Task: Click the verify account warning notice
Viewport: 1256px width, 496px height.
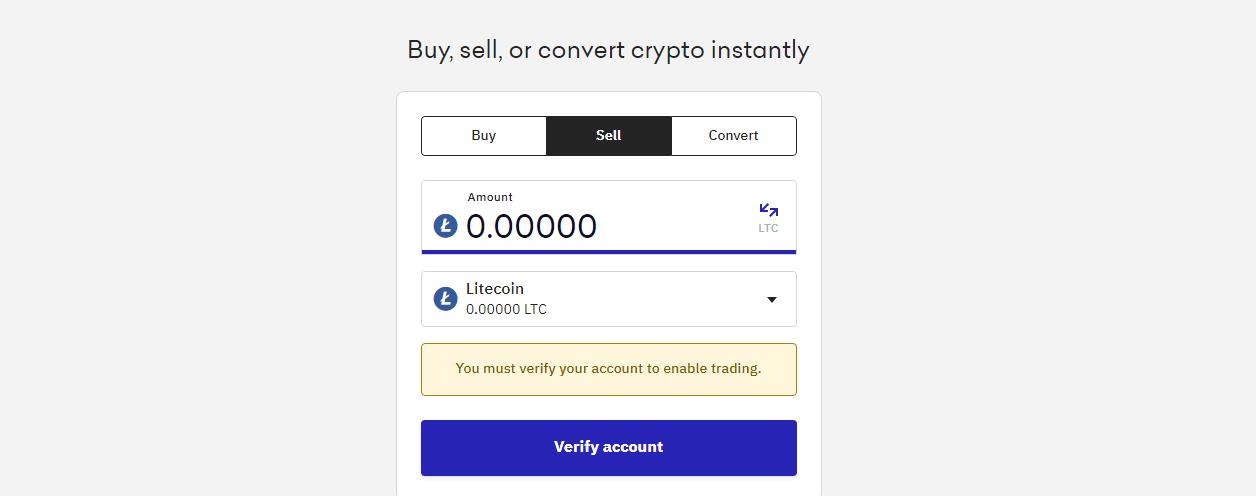Action: tap(609, 369)
